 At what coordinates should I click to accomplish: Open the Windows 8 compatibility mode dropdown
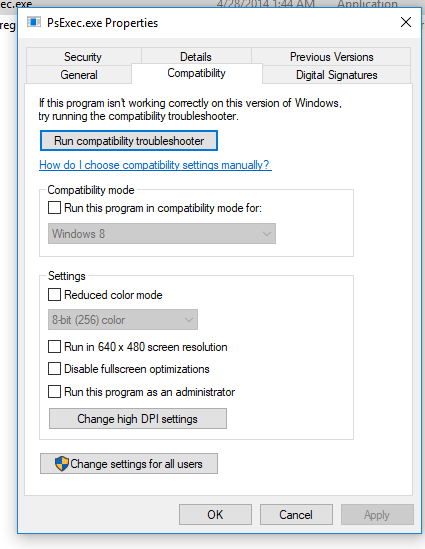(x=162, y=234)
